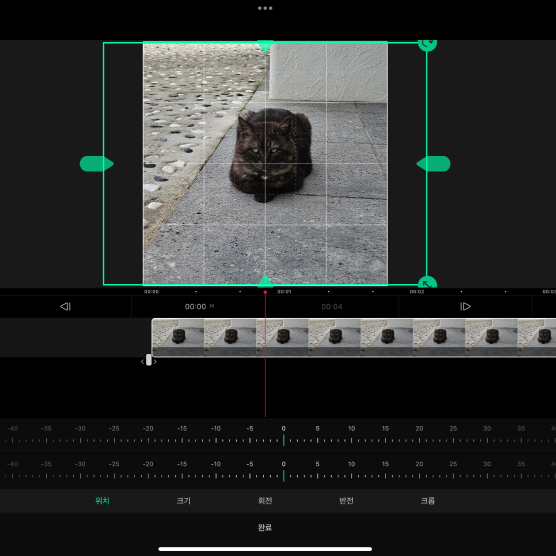The height and width of the screenshot is (556, 556).
Task: Select the first cat clip thumbnail
Action: point(178,338)
